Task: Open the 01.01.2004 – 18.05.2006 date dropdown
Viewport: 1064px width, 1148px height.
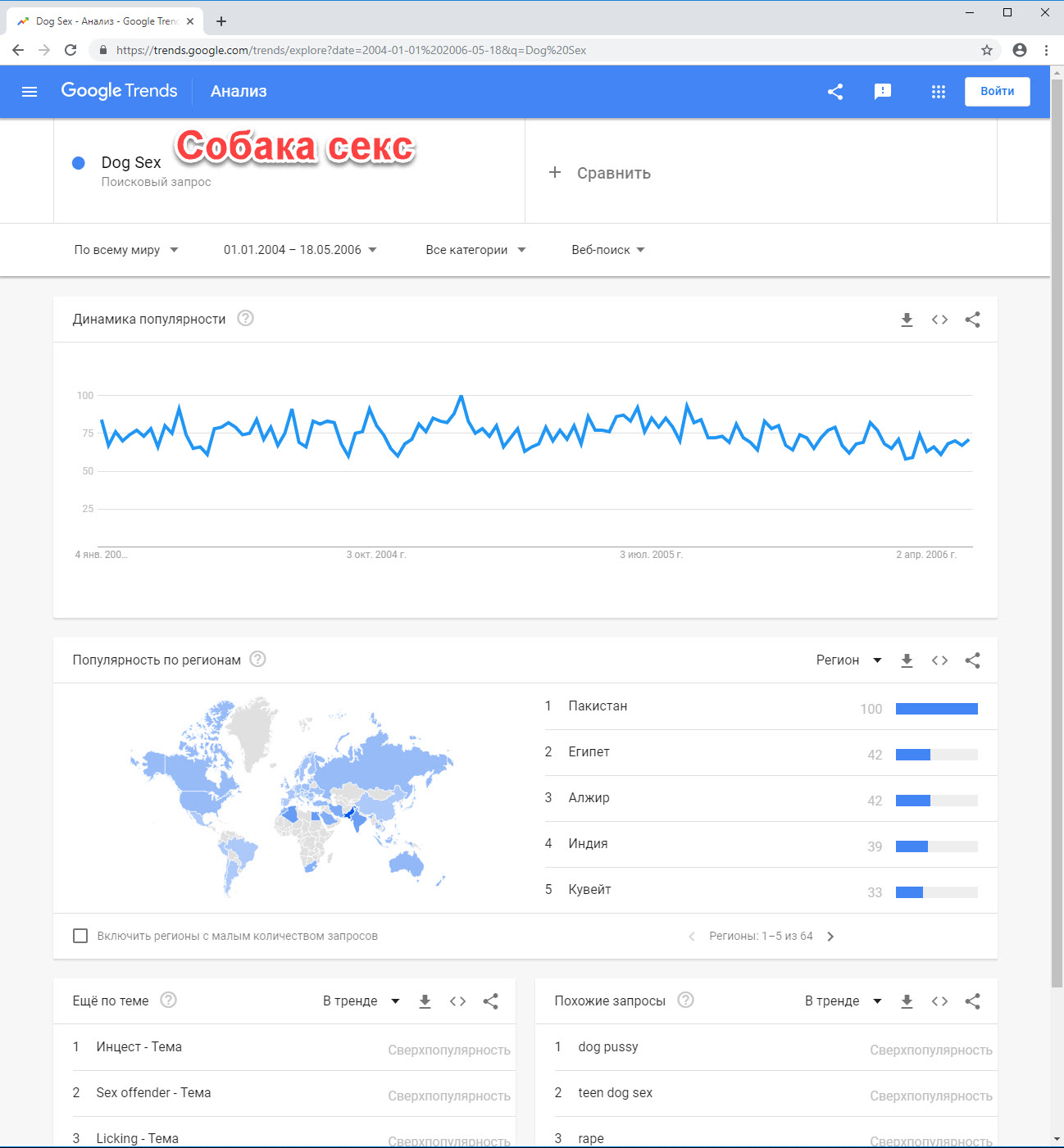Action: (x=300, y=250)
